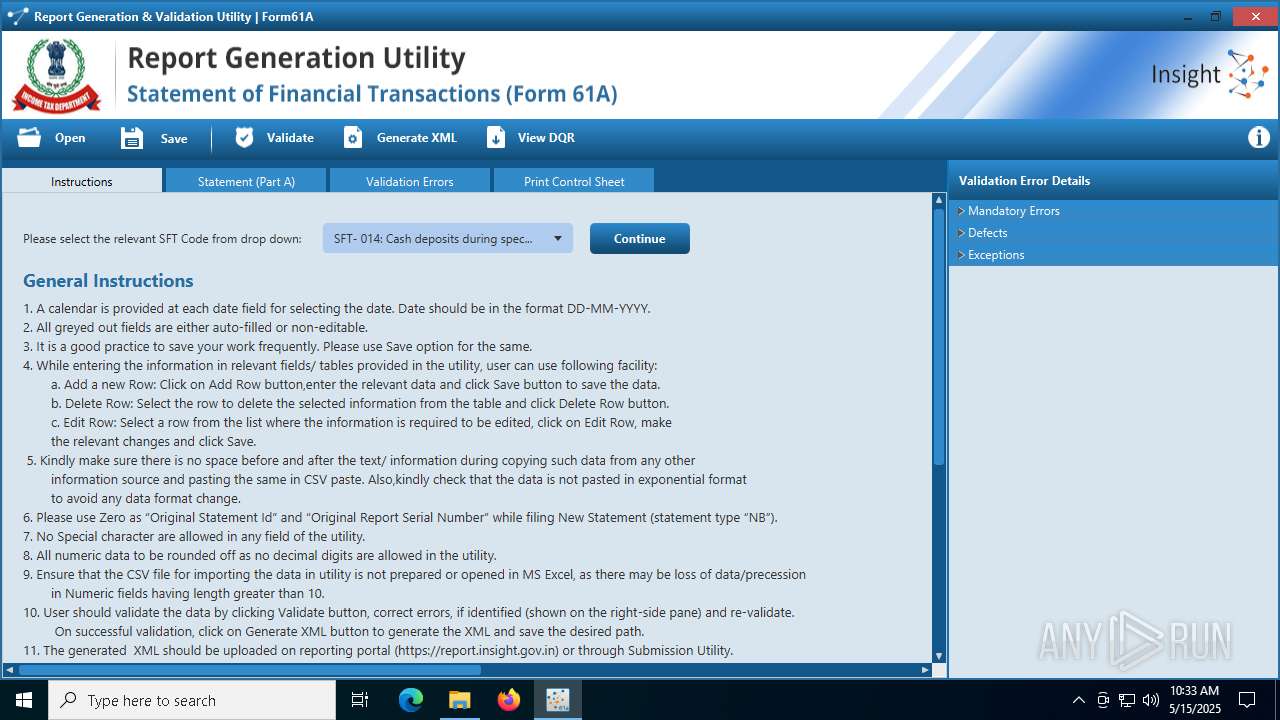Open the information help icon

(1259, 138)
